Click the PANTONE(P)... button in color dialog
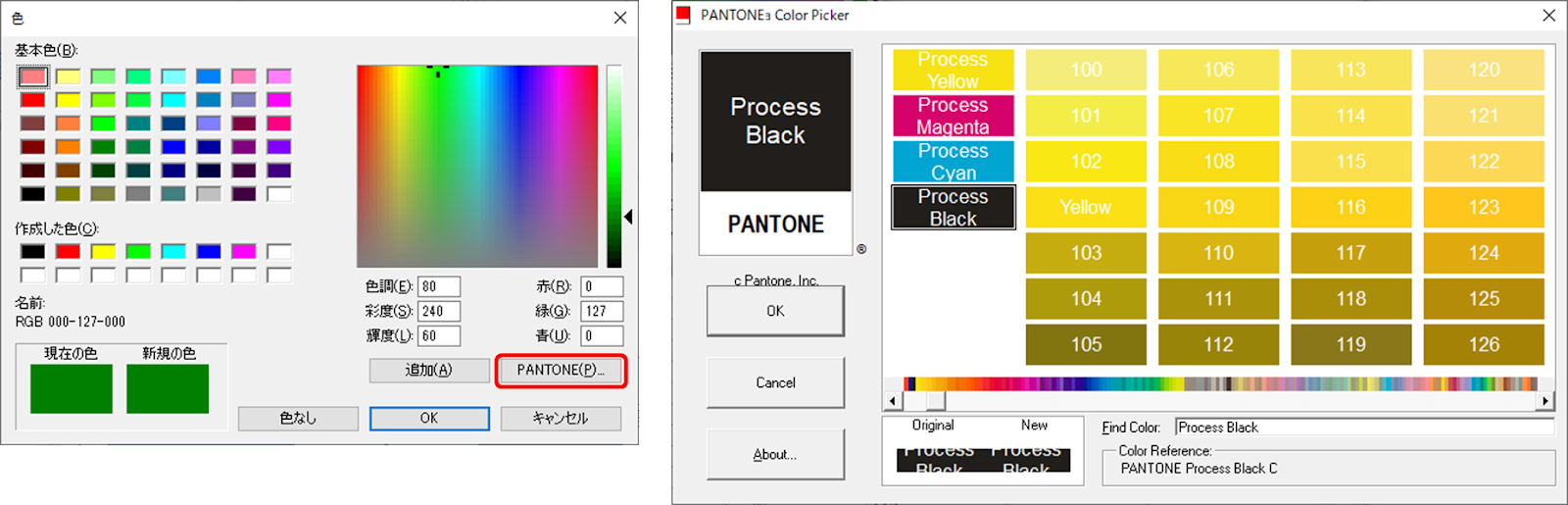 point(561,371)
